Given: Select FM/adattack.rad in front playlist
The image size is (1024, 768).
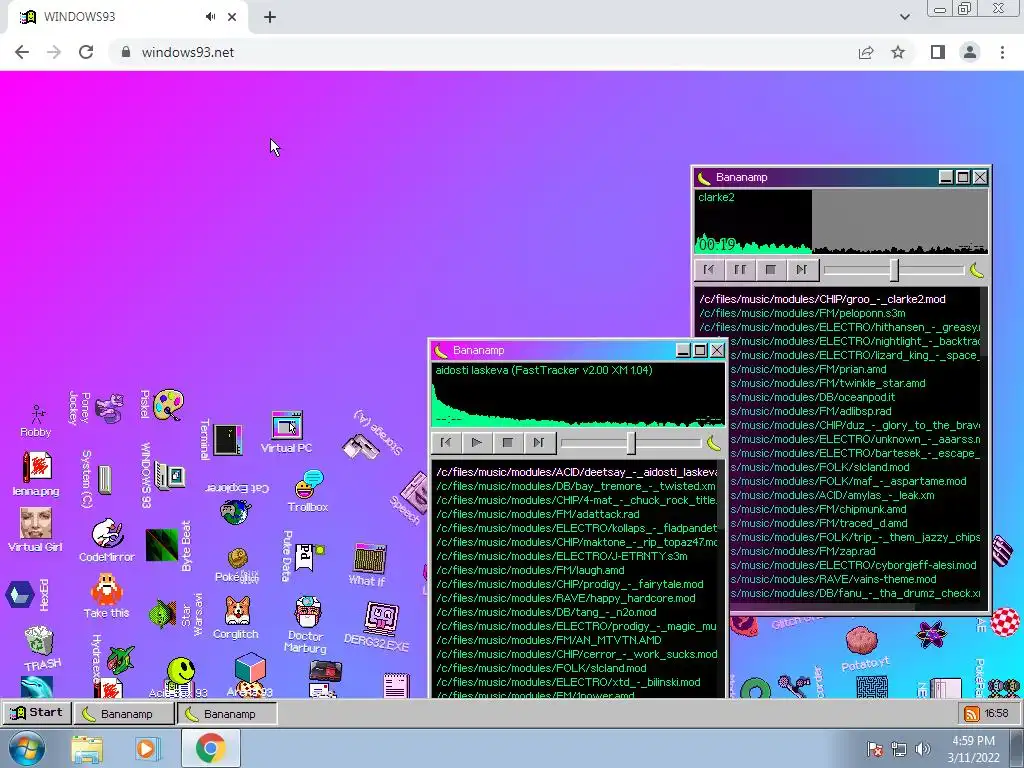Looking at the screenshot, I should [x=577, y=514].
